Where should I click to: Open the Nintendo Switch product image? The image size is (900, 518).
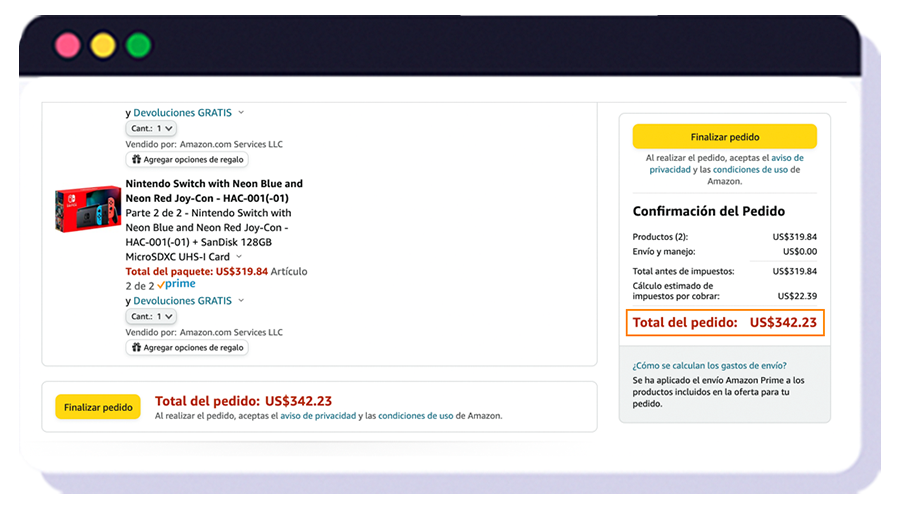click(x=87, y=209)
